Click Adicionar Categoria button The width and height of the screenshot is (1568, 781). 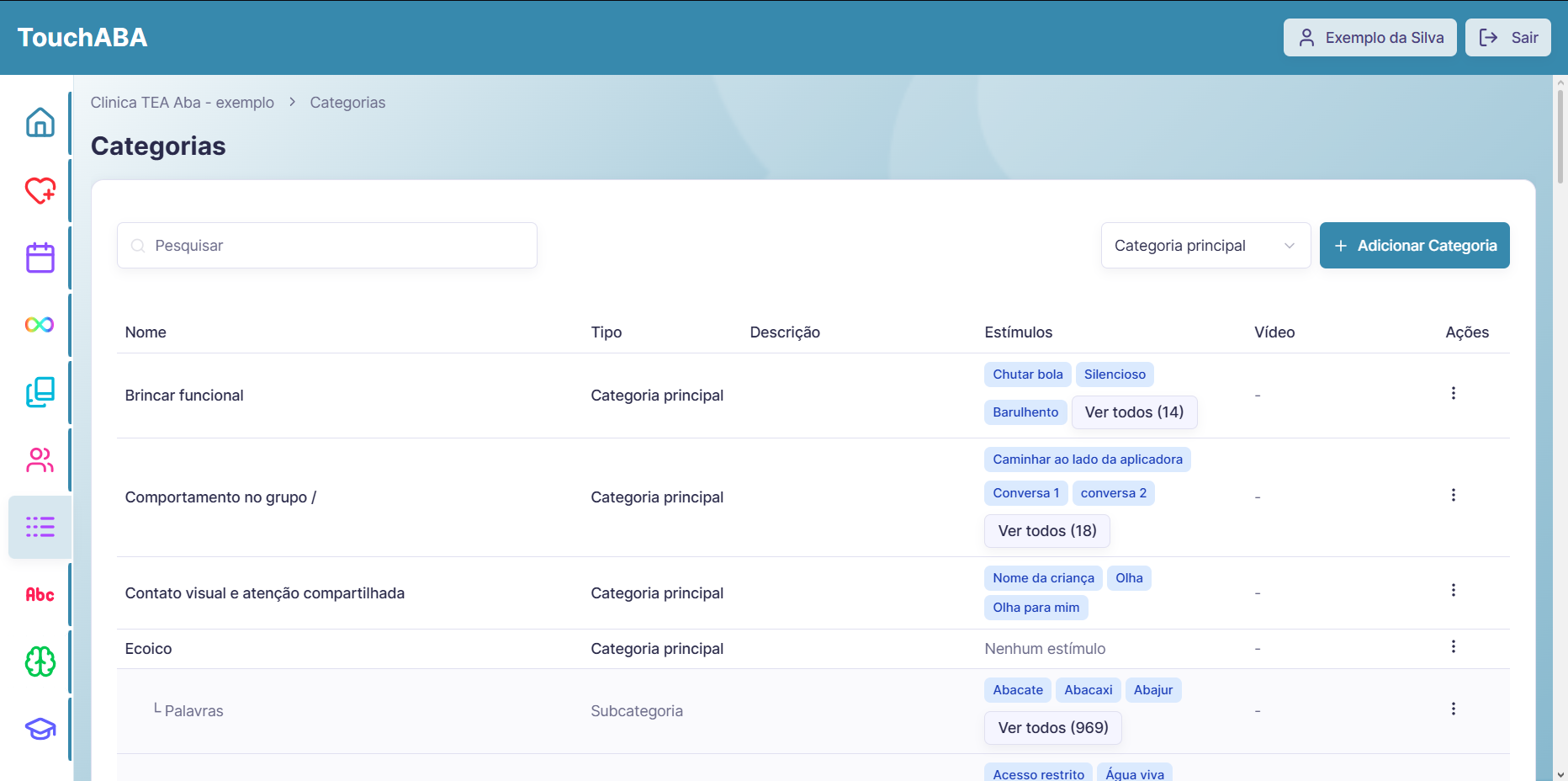click(1414, 246)
